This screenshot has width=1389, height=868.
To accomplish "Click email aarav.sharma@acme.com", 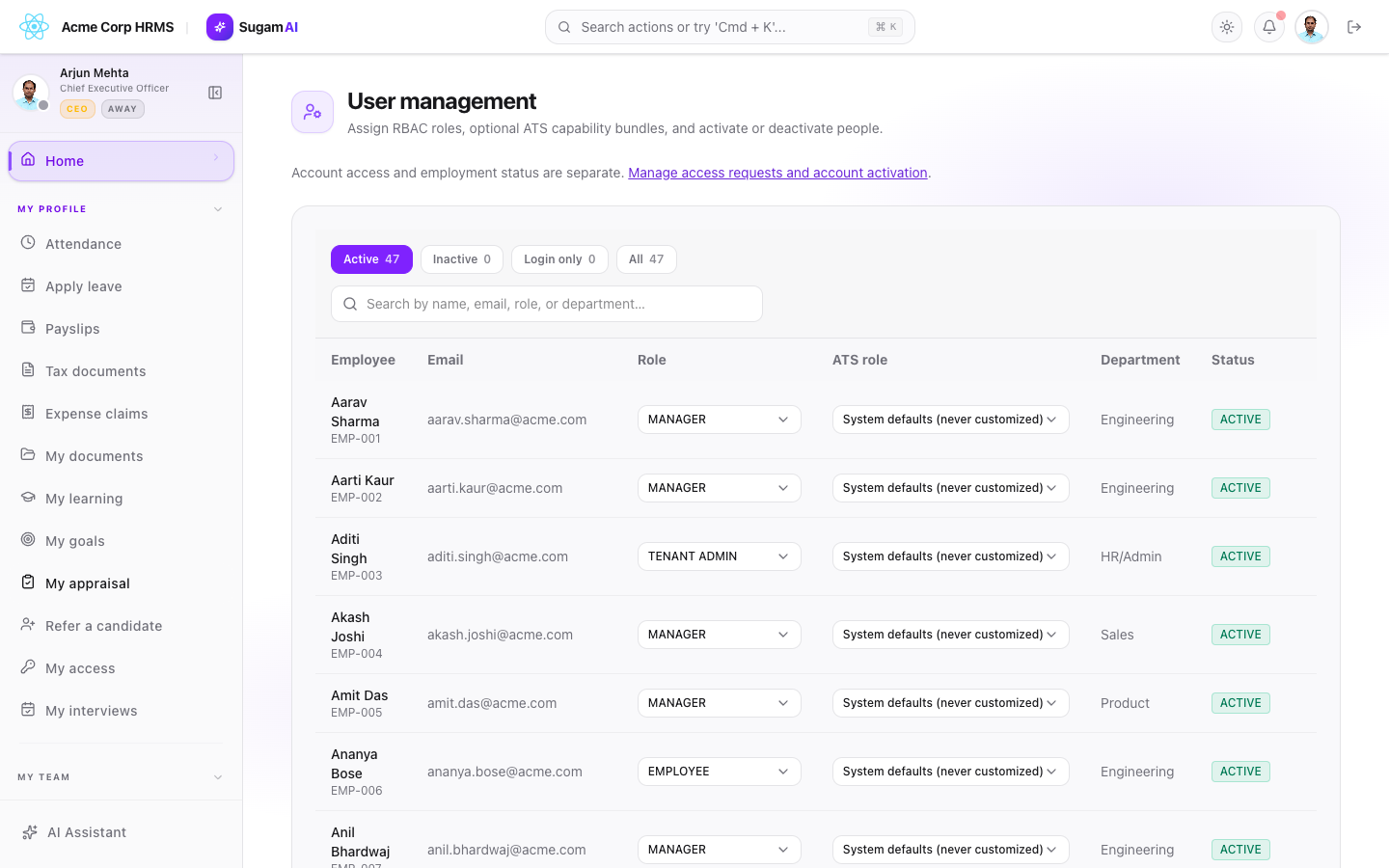I will tap(507, 420).
